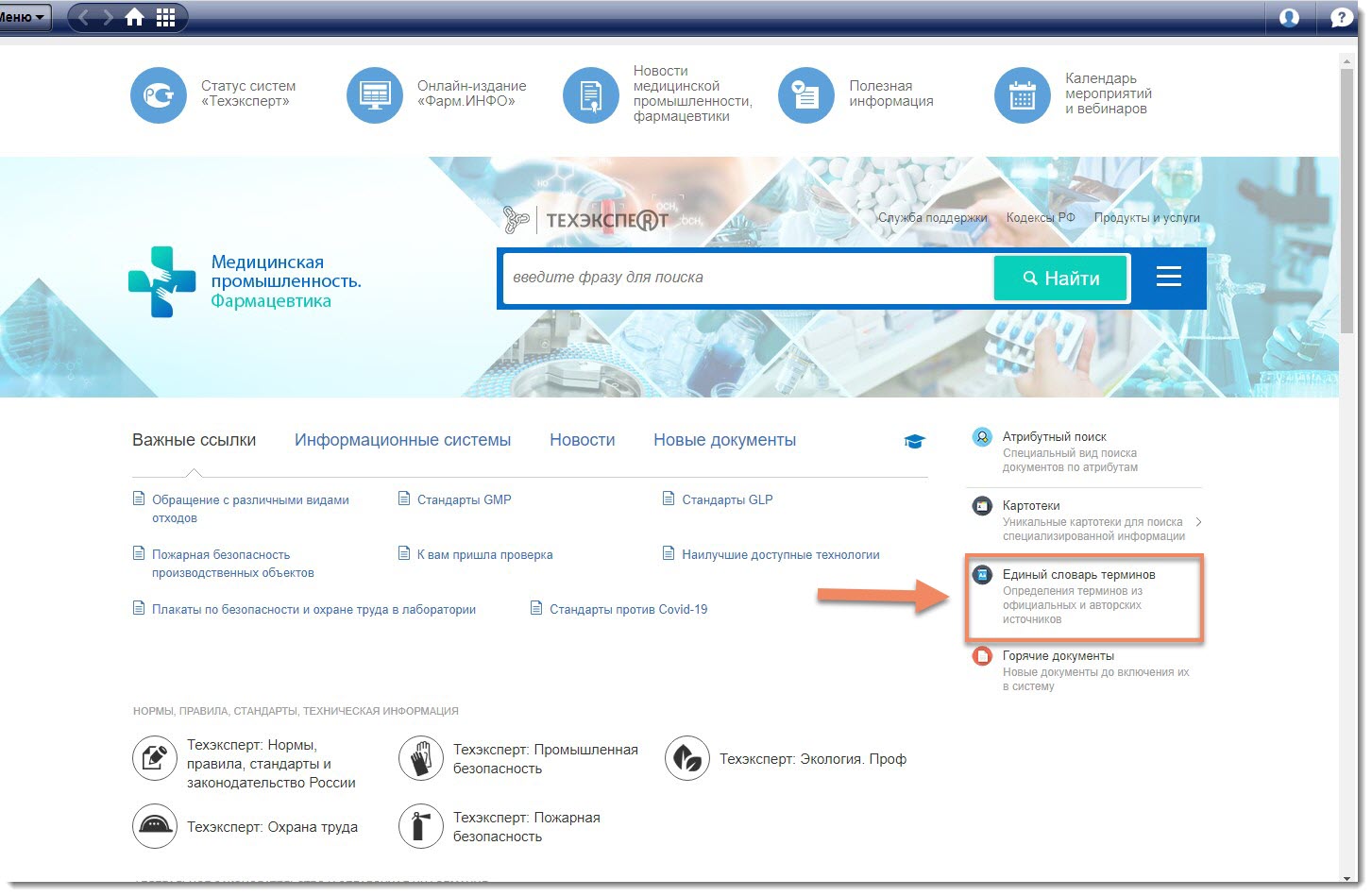Image resolution: width=1372 pixels, height=896 pixels.
Task: Switch to Новые документы tab
Action: 724,440
